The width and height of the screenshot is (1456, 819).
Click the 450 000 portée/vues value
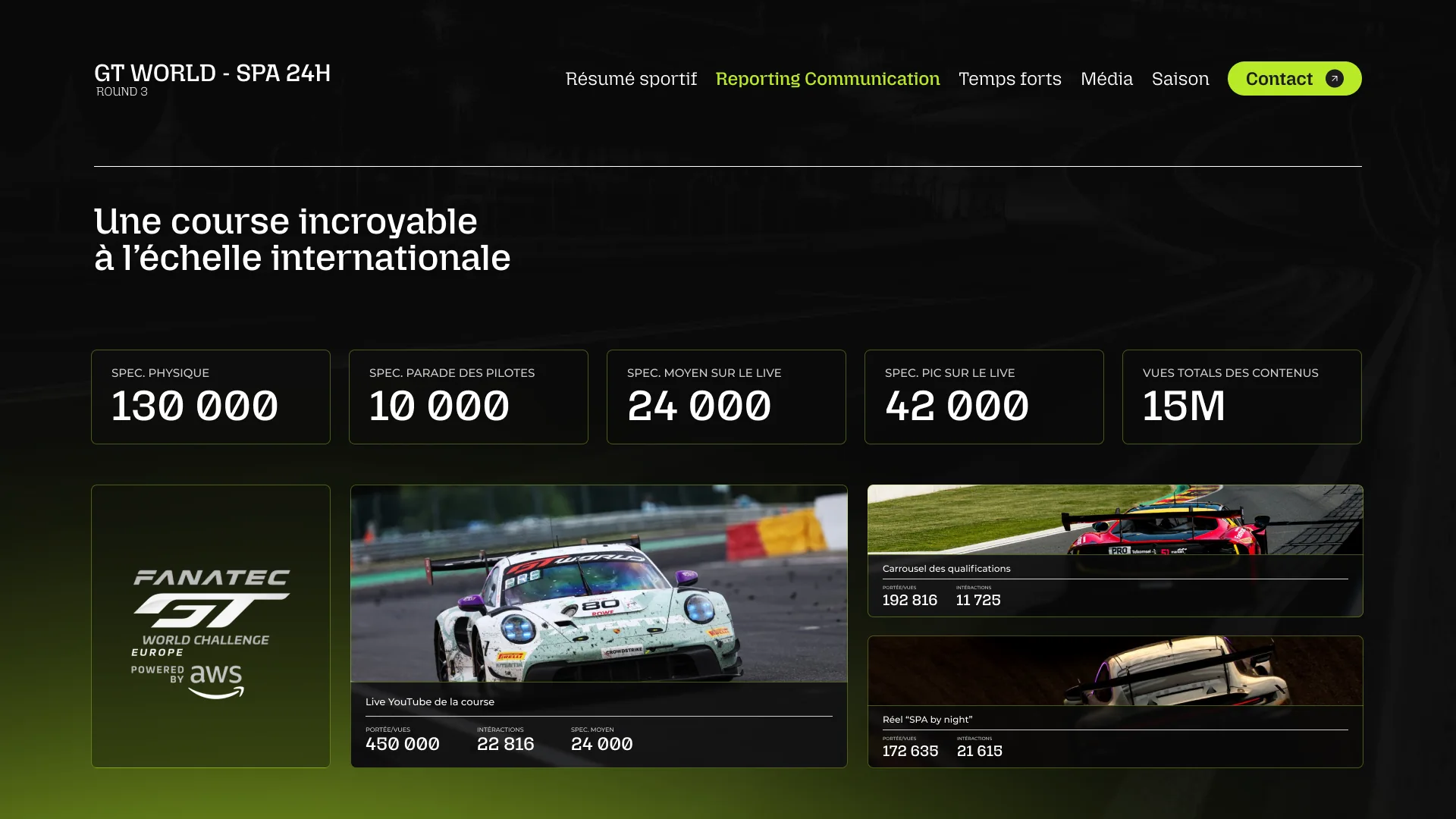403,745
